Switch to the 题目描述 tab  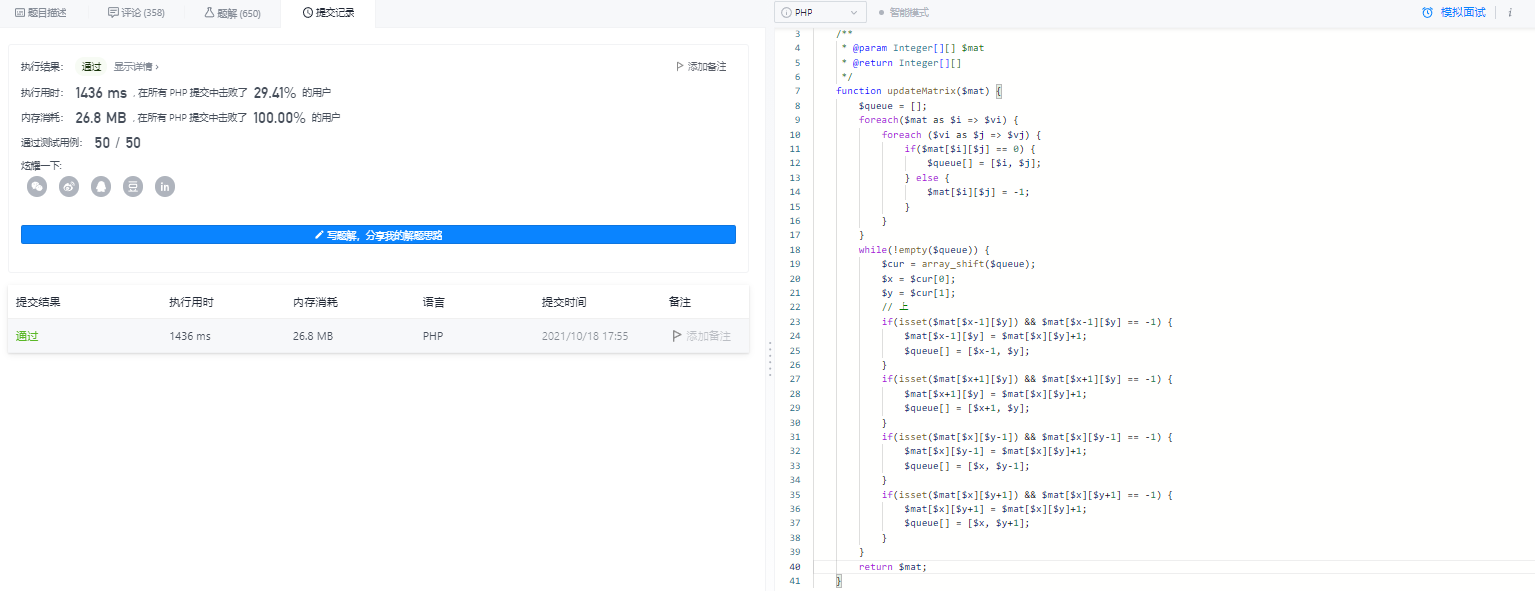[x=41, y=13]
